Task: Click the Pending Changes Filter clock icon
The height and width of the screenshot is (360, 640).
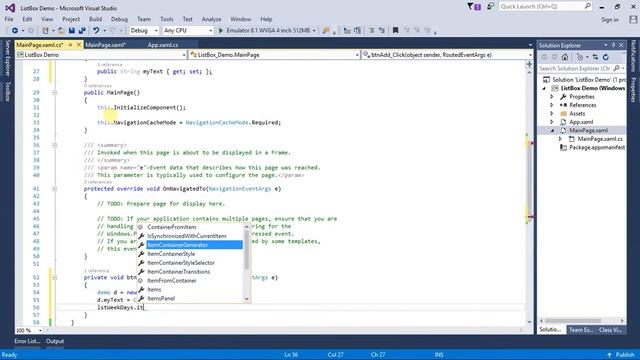Action: coord(580,57)
